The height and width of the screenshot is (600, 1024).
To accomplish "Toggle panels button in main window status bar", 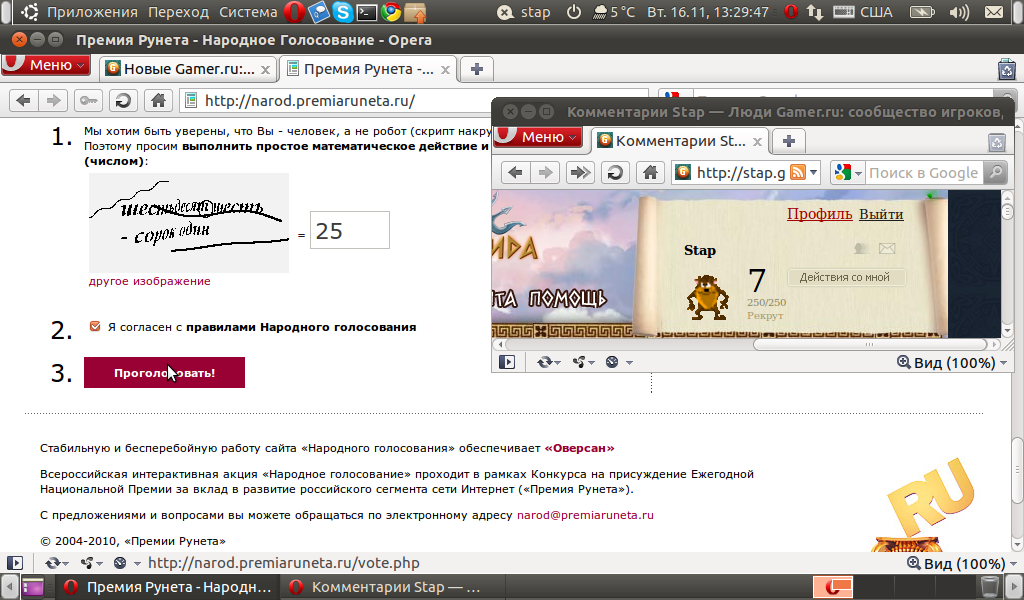I will click(x=15, y=563).
